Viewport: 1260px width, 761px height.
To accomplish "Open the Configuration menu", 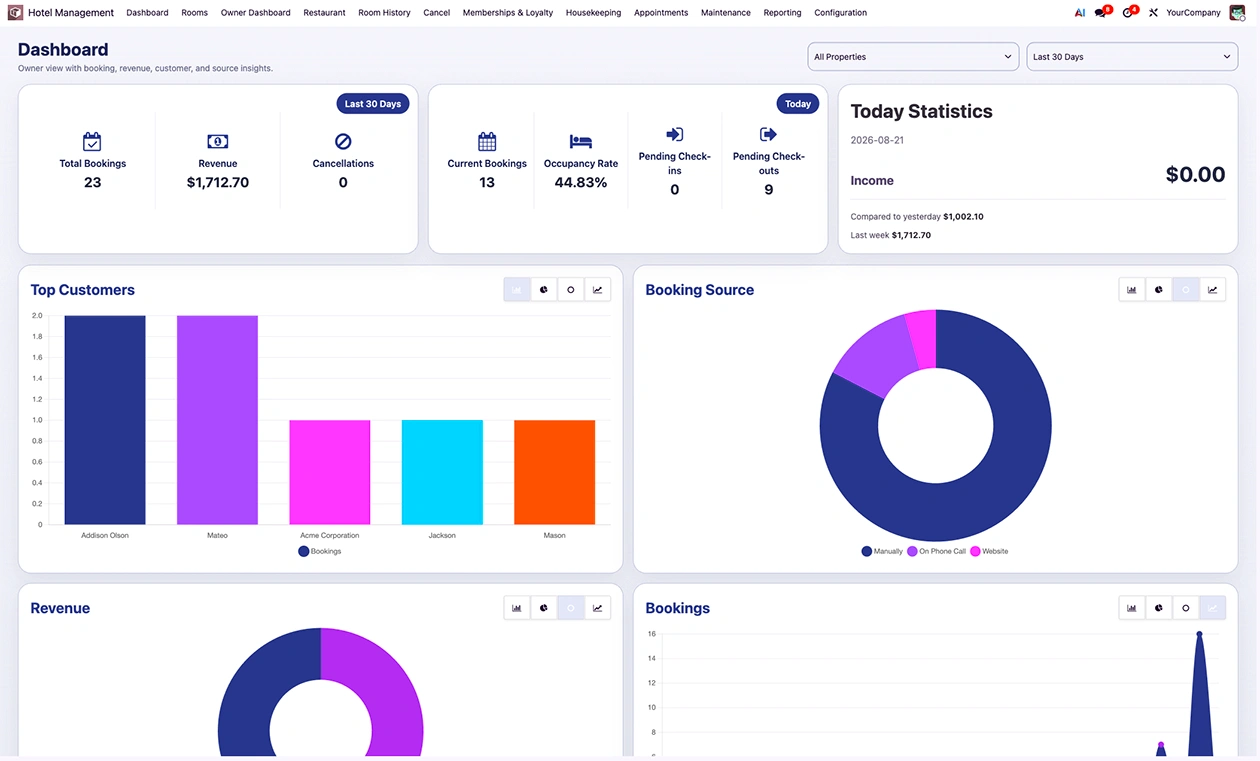I will tap(840, 13).
